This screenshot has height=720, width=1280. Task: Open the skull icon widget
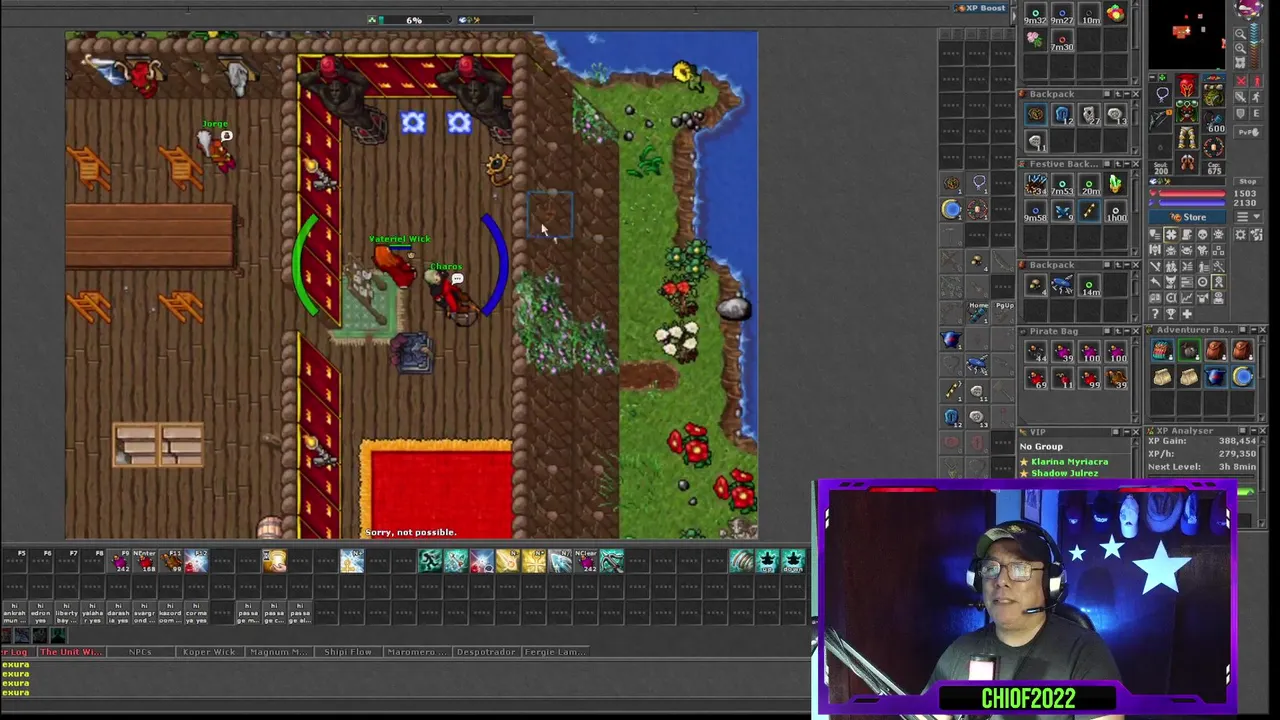1203,235
